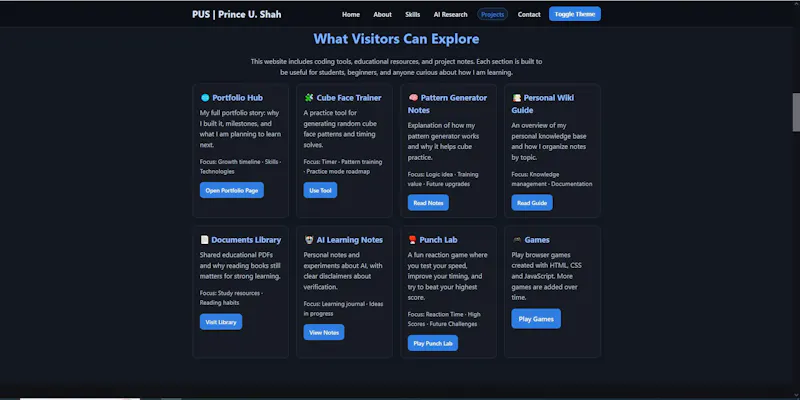Click the text 'Focus: Timer · Pattern training'
800x400 pixels.
pyautogui.click(x=343, y=162)
